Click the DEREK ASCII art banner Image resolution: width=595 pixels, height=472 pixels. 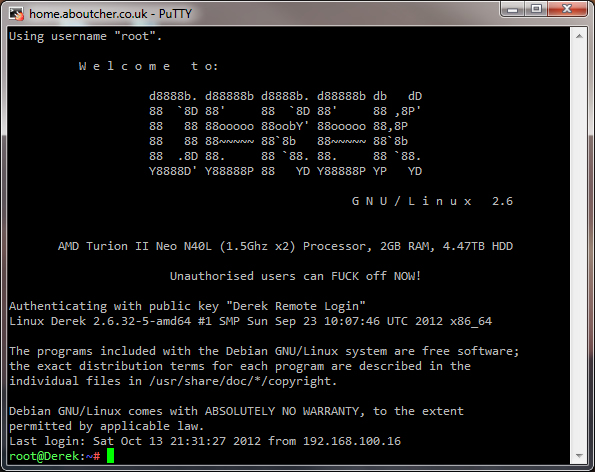(285, 134)
